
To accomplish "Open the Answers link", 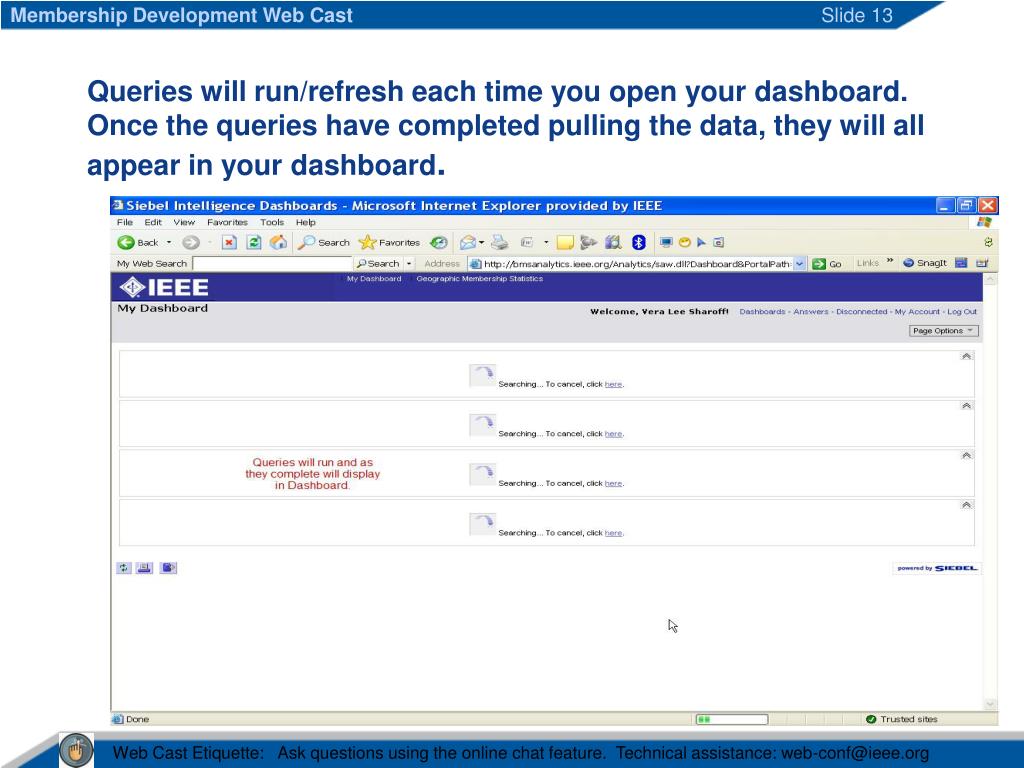I will pos(810,312).
